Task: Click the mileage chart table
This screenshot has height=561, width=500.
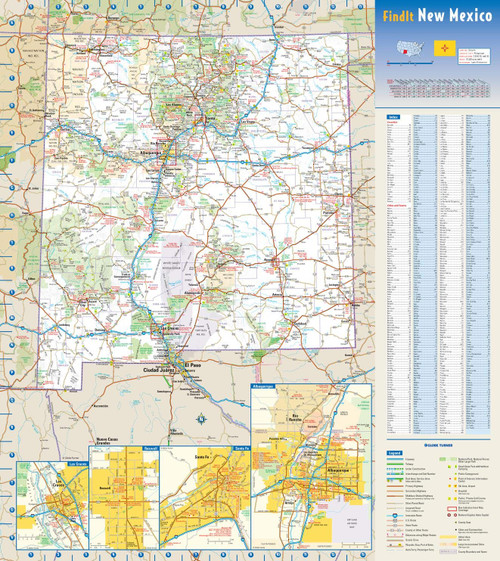Action: coord(438,88)
